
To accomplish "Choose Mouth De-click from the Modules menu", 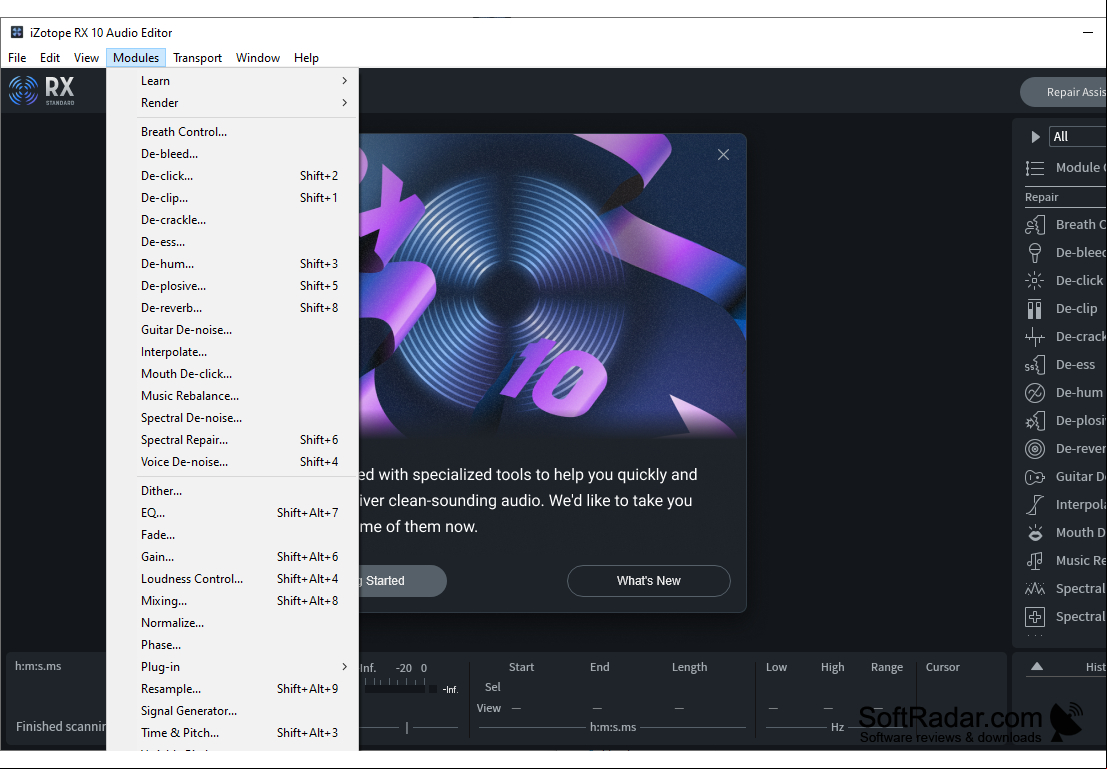I will coord(232,374).
